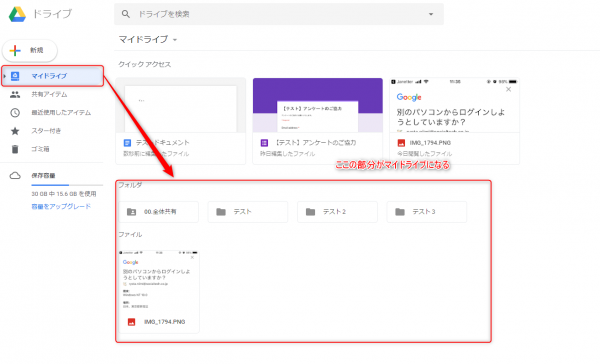This screenshot has width=600, height=364.
Task: Open the テスト folder
Action: (248, 212)
